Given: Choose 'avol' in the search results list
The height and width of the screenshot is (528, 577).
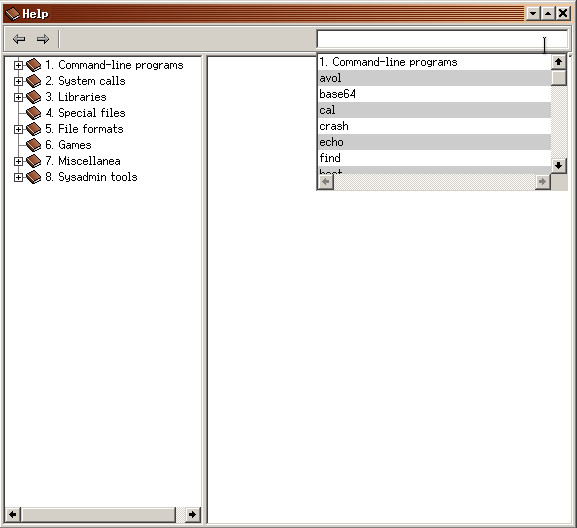Looking at the screenshot, I should click(x=434, y=78).
